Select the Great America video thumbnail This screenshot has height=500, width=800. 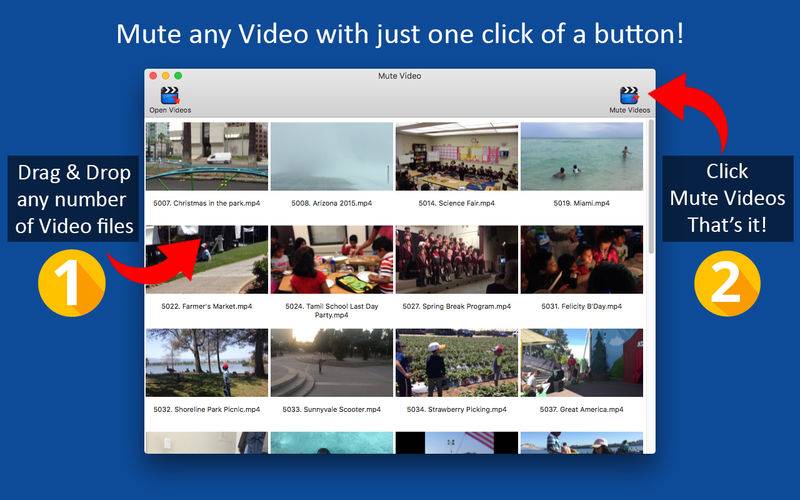pos(582,363)
